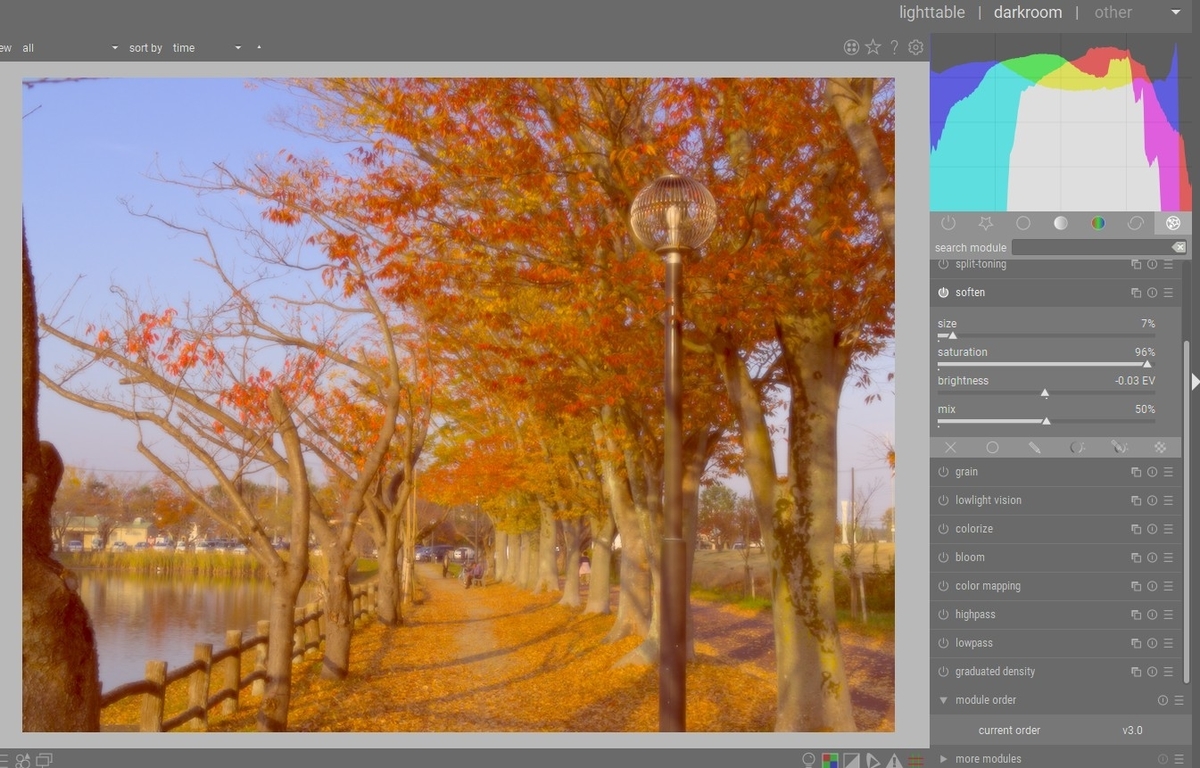The height and width of the screenshot is (768, 1200).
Task: Switch to lighttable view
Action: click(932, 12)
